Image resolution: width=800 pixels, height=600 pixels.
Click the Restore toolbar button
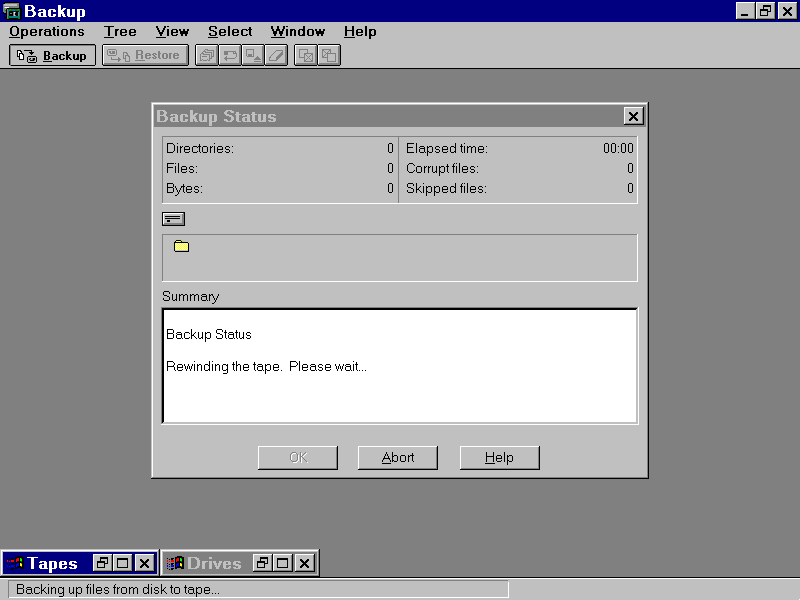pyautogui.click(x=145, y=56)
